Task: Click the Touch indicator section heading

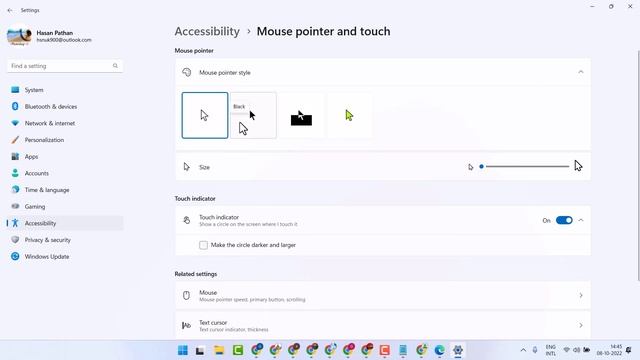Action: coord(195,199)
